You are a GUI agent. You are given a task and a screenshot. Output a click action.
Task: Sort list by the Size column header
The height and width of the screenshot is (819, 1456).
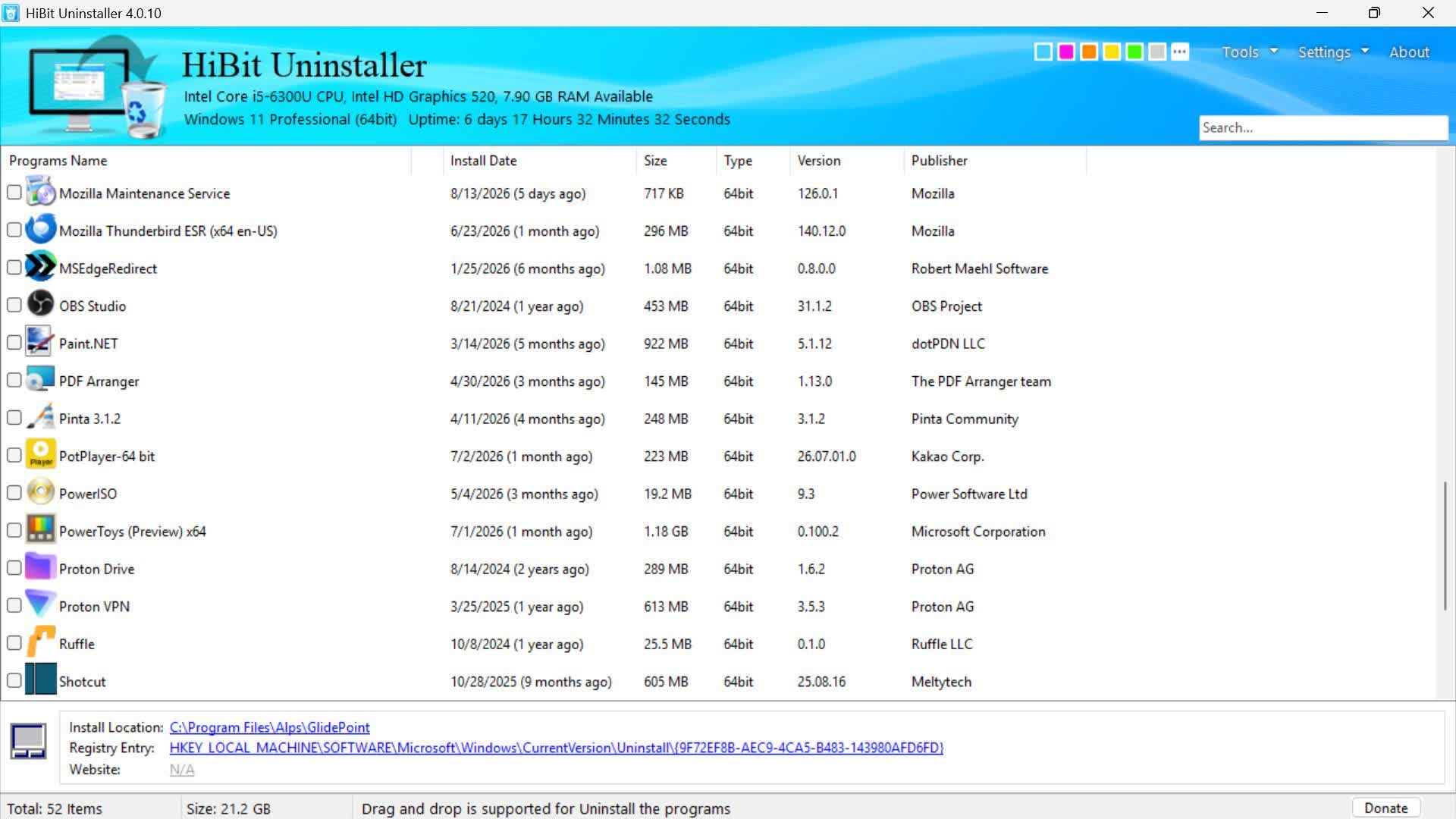676,161
